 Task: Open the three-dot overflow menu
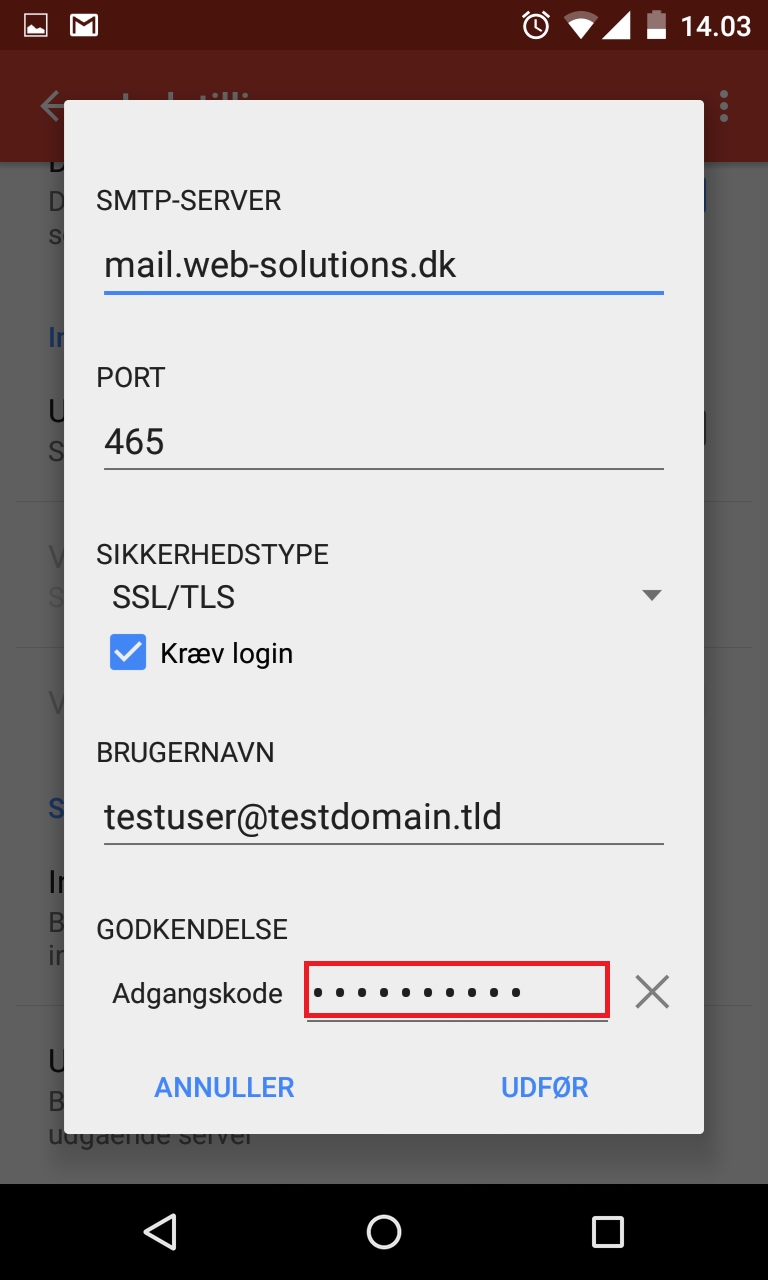click(x=724, y=106)
